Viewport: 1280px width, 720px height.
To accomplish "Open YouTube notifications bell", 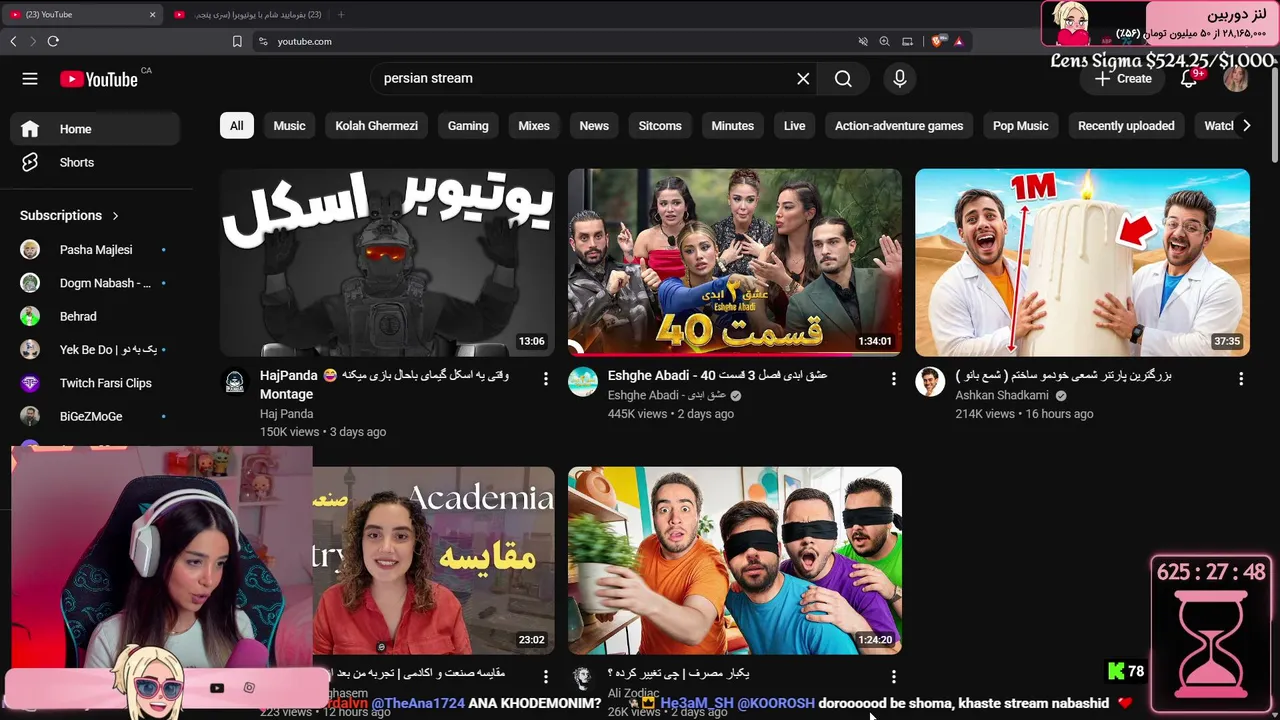I will pyautogui.click(x=1189, y=79).
